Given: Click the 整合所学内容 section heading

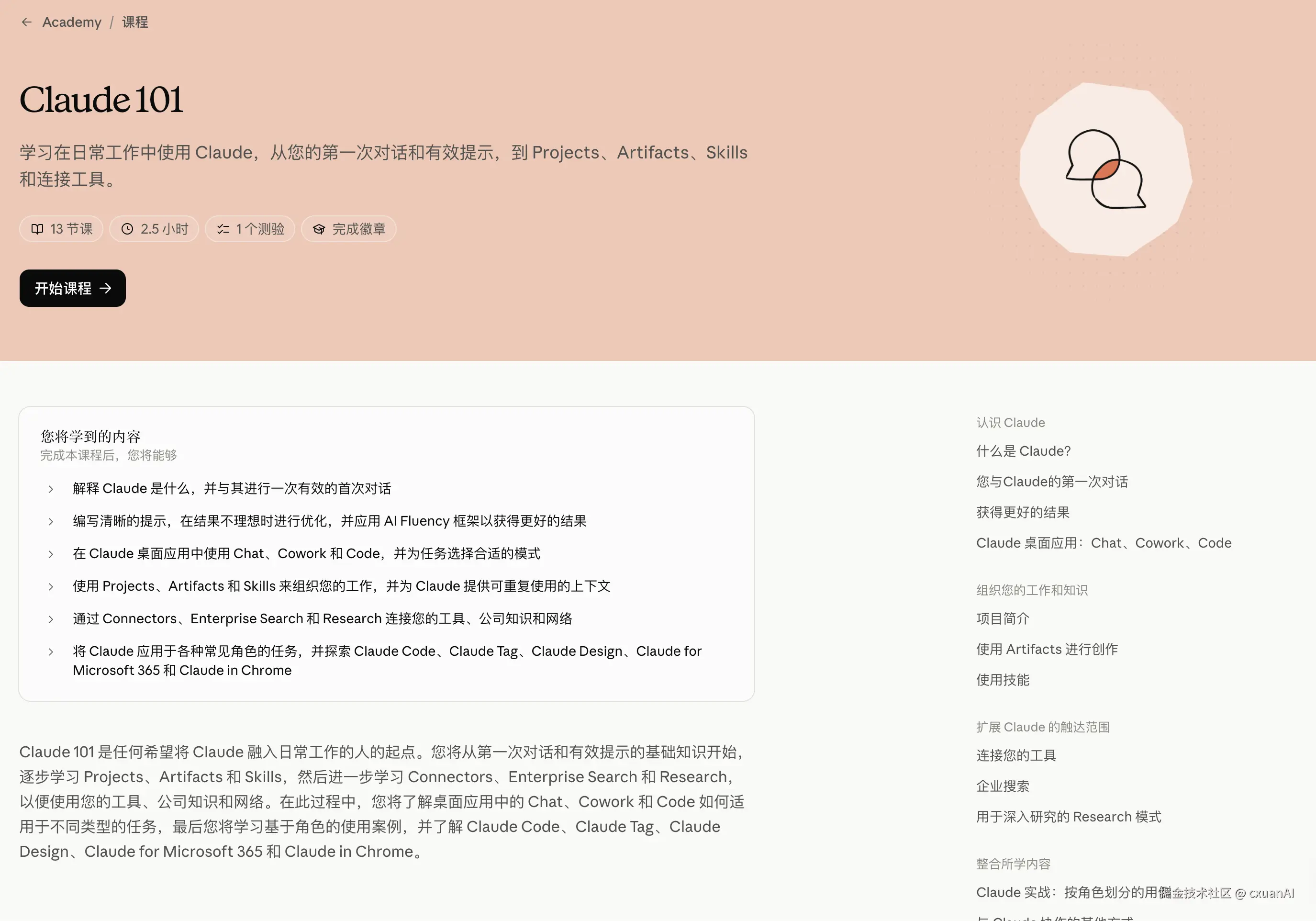Looking at the screenshot, I should (1014, 864).
